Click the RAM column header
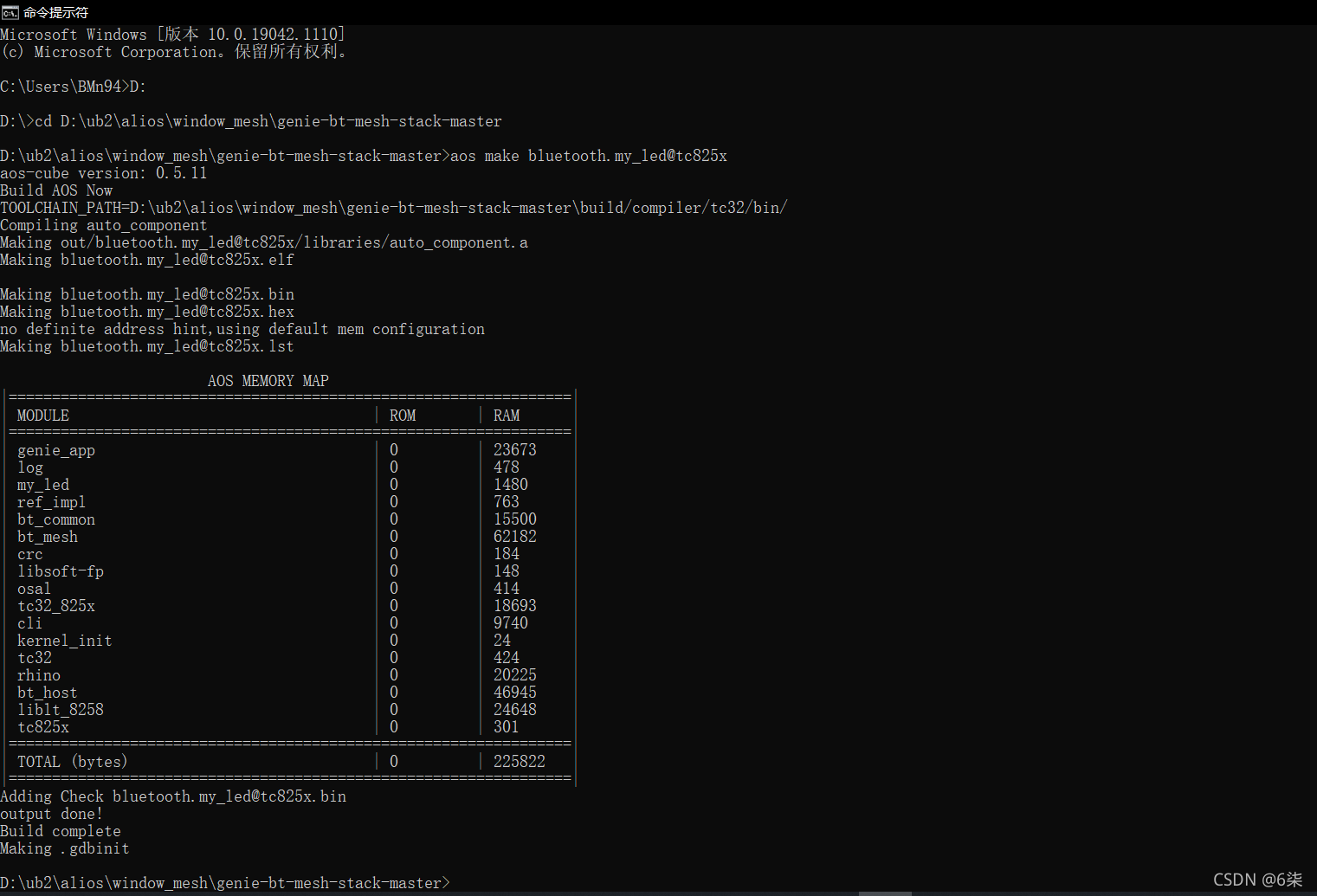This screenshot has height=896, width=1317. [507, 416]
